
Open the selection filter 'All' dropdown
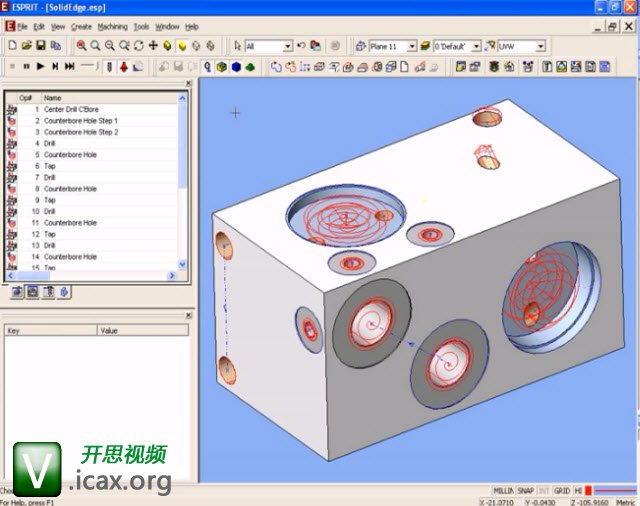tap(288, 47)
